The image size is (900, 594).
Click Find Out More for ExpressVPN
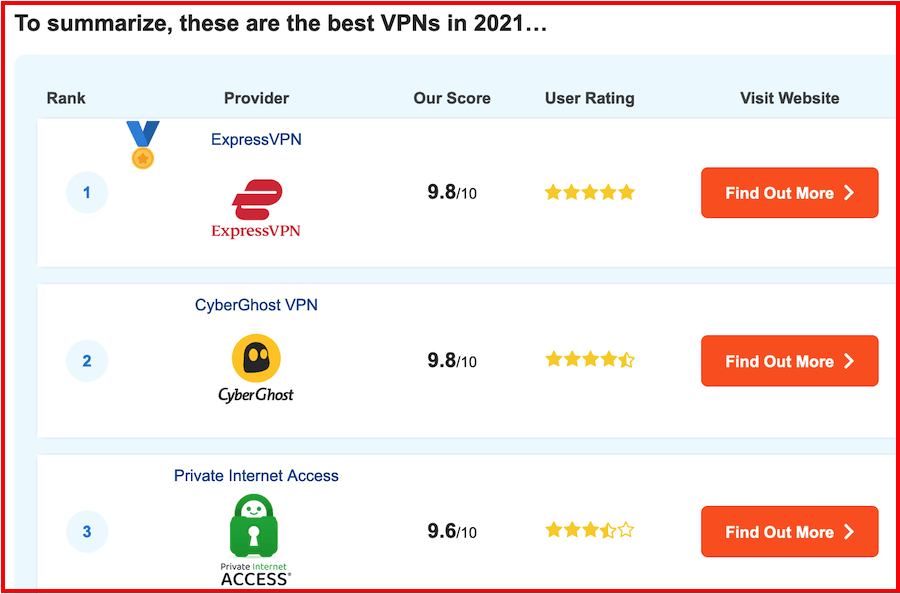tap(789, 193)
